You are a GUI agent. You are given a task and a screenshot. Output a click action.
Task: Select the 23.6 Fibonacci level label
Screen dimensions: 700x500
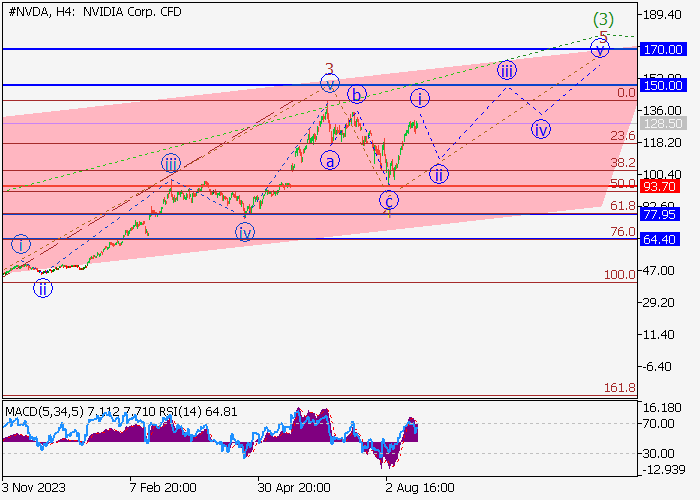(623, 136)
